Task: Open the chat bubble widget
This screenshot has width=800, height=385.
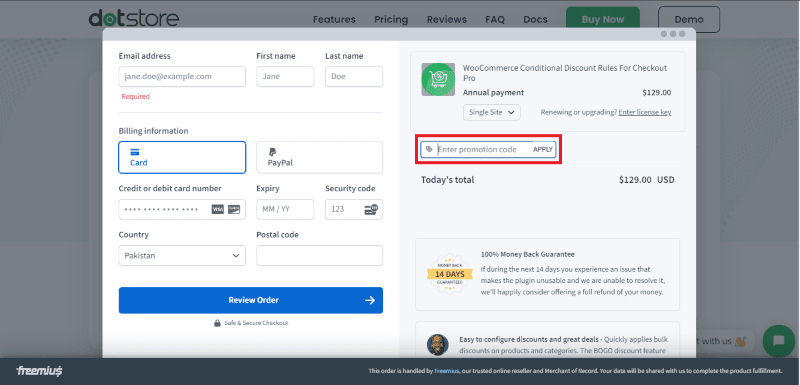Action: [778, 341]
